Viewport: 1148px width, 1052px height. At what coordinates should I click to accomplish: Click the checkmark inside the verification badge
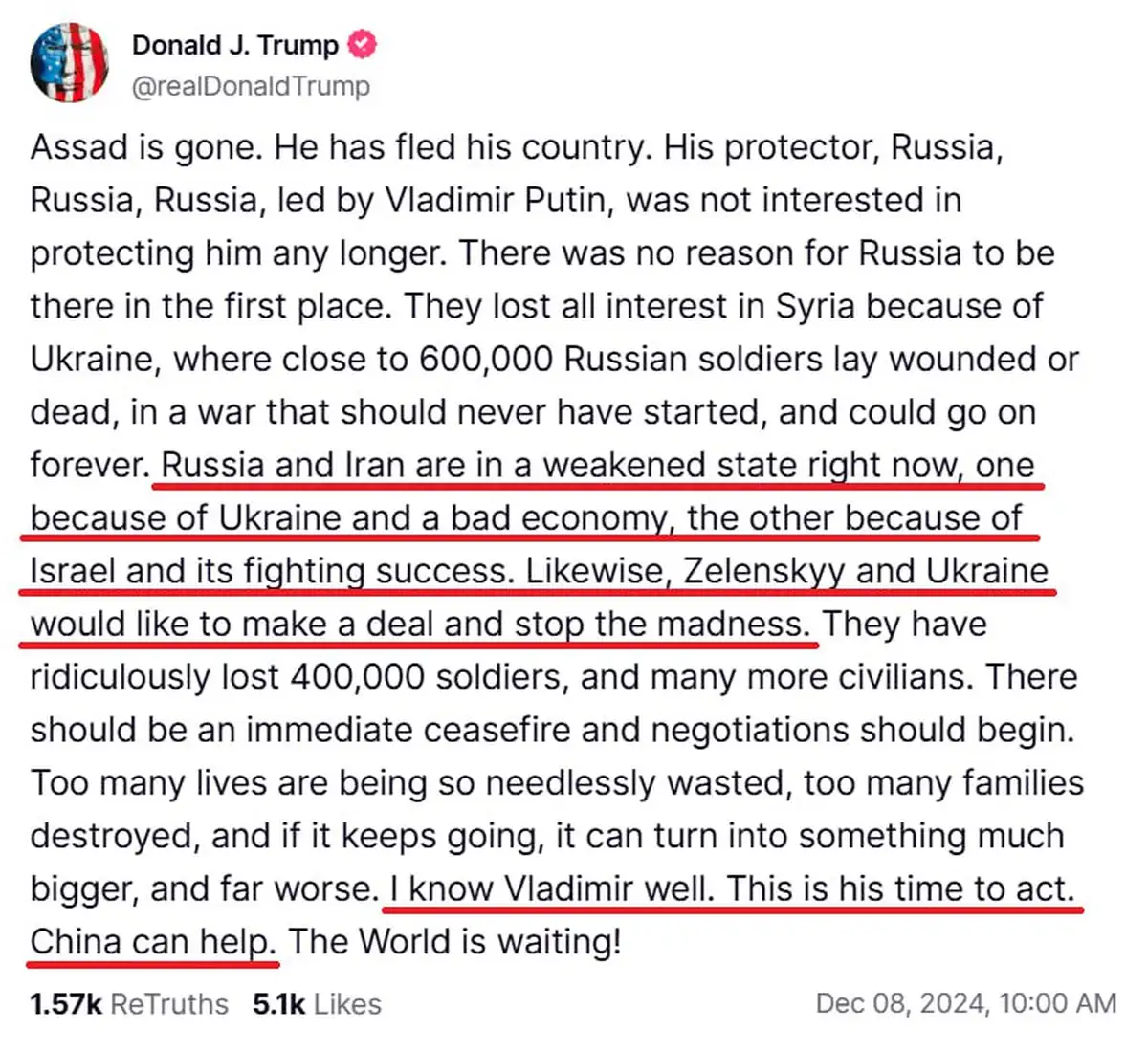(x=360, y=44)
